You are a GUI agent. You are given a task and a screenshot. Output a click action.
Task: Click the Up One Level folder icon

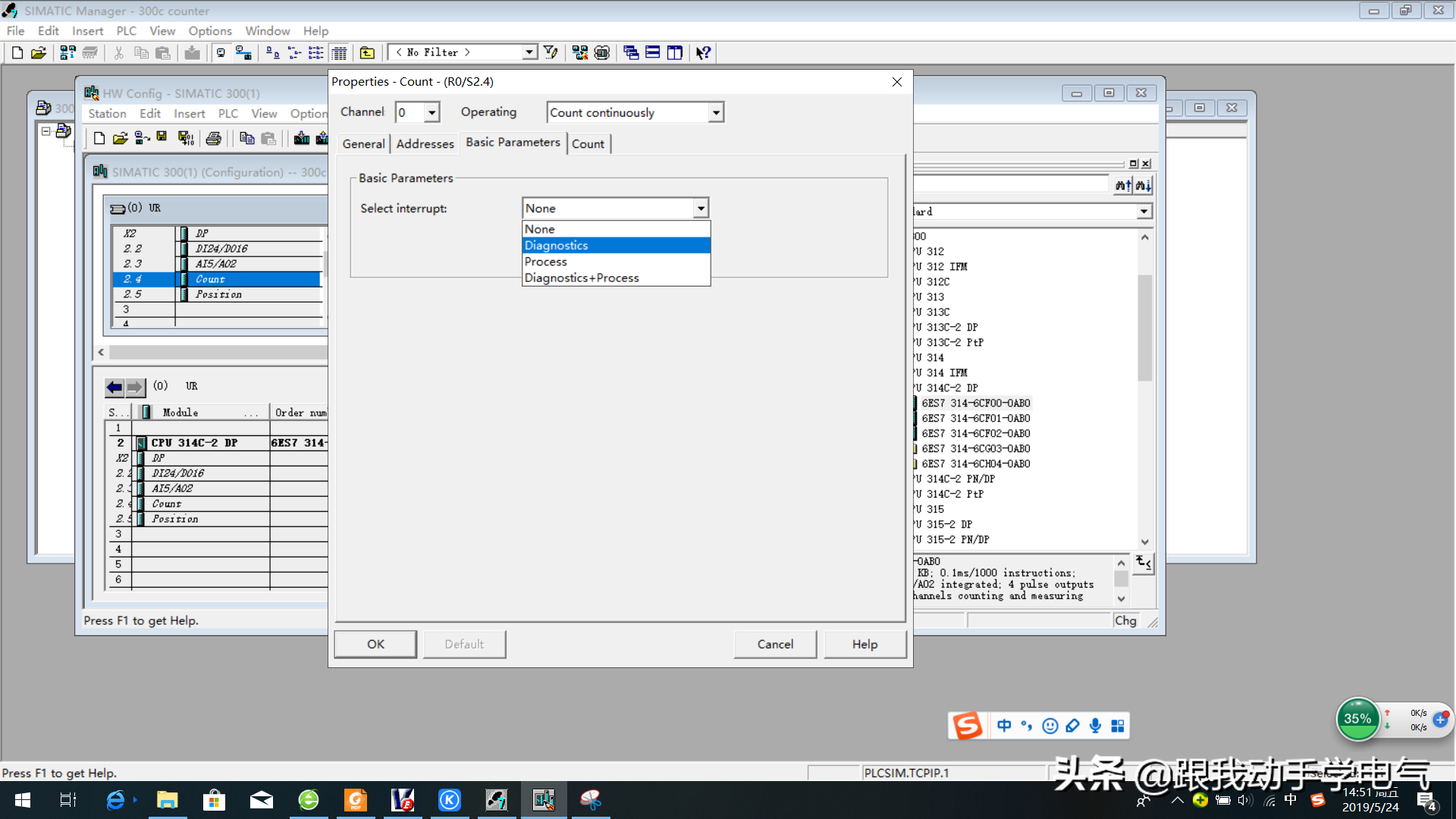pyautogui.click(x=367, y=52)
